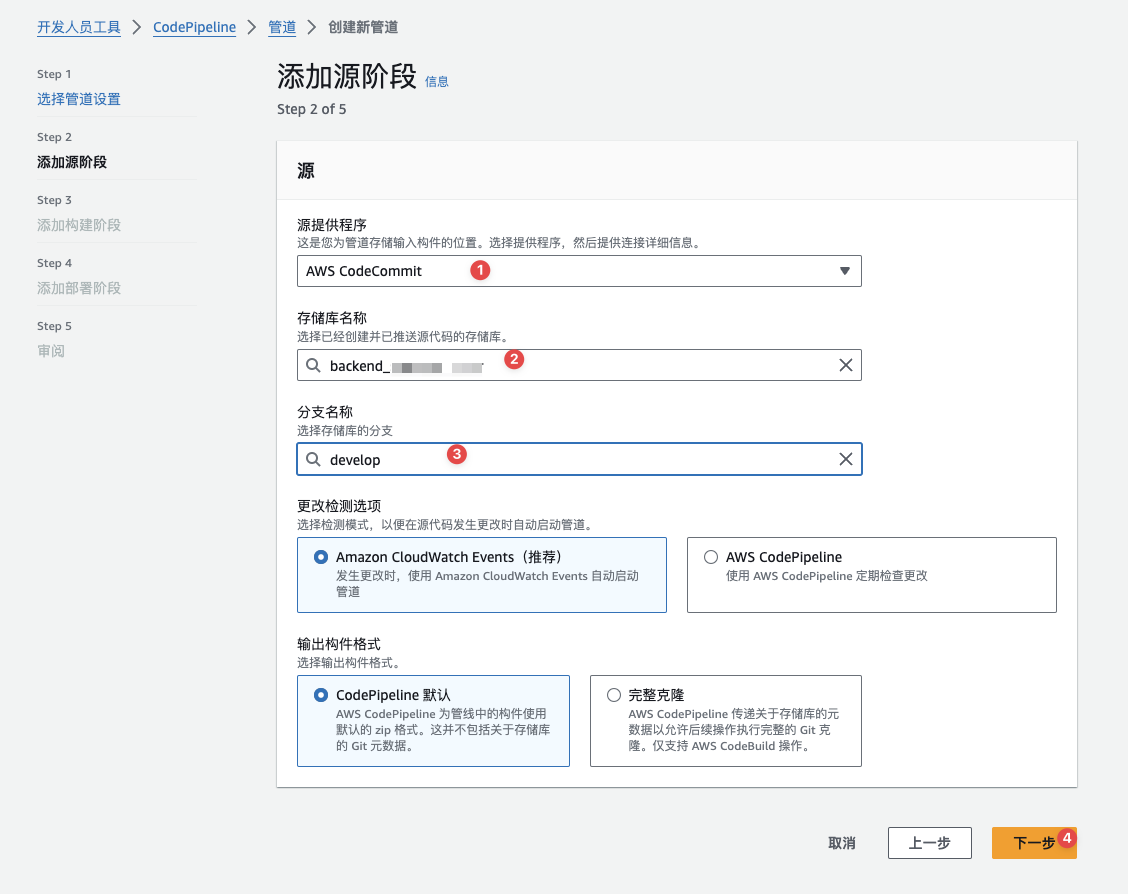This screenshot has height=894, width=1128.
Task: Choose 完整克隆 output artifact format
Action: pyautogui.click(x=614, y=695)
